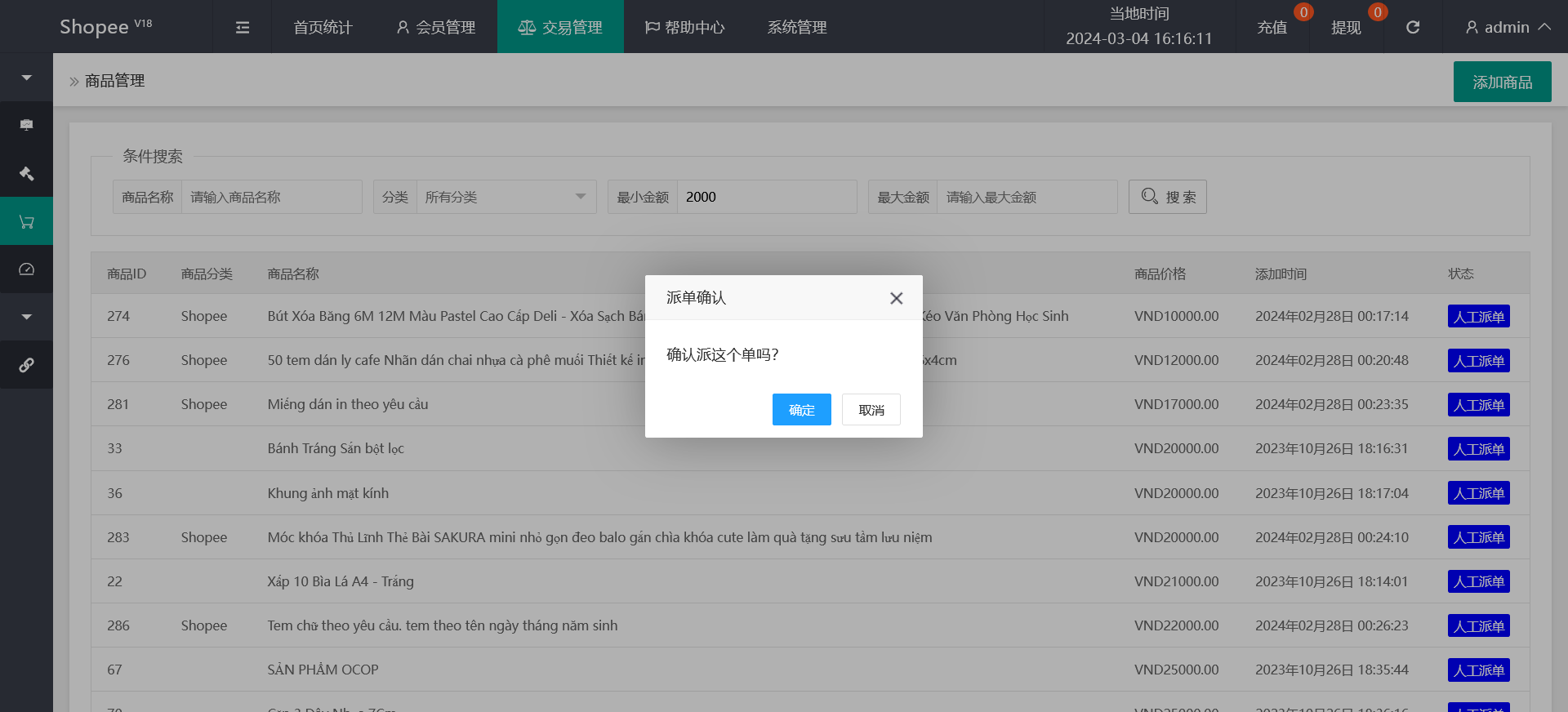The width and height of the screenshot is (1568, 712).
Task: Click the sidebar collapse menu icon
Action: click(x=242, y=28)
